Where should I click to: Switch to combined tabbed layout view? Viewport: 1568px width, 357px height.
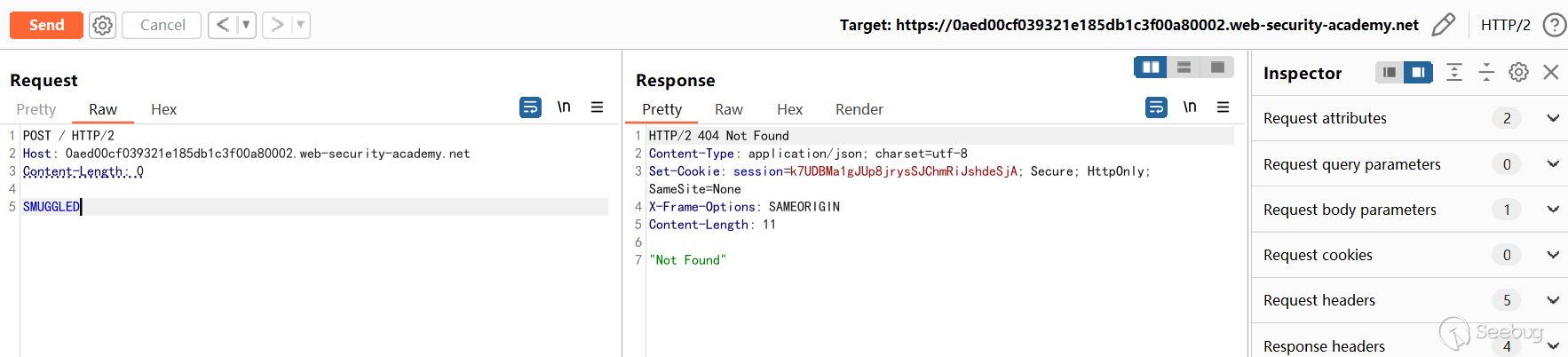(x=1217, y=67)
